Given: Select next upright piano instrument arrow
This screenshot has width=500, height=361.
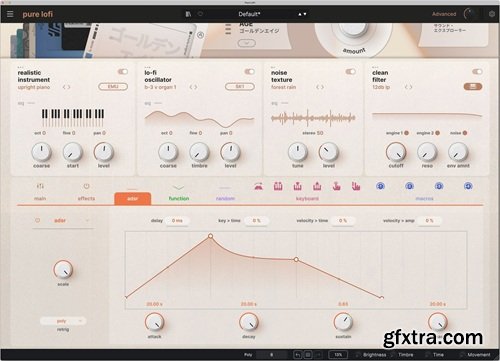Looking at the screenshot, I should tap(69, 87).
